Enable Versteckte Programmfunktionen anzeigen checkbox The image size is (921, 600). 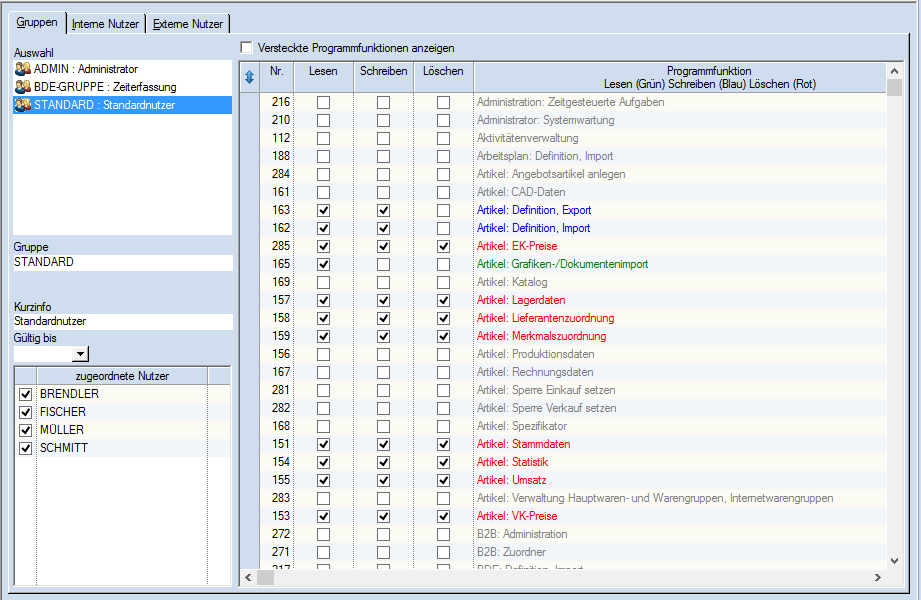pyautogui.click(x=247, y=47)
